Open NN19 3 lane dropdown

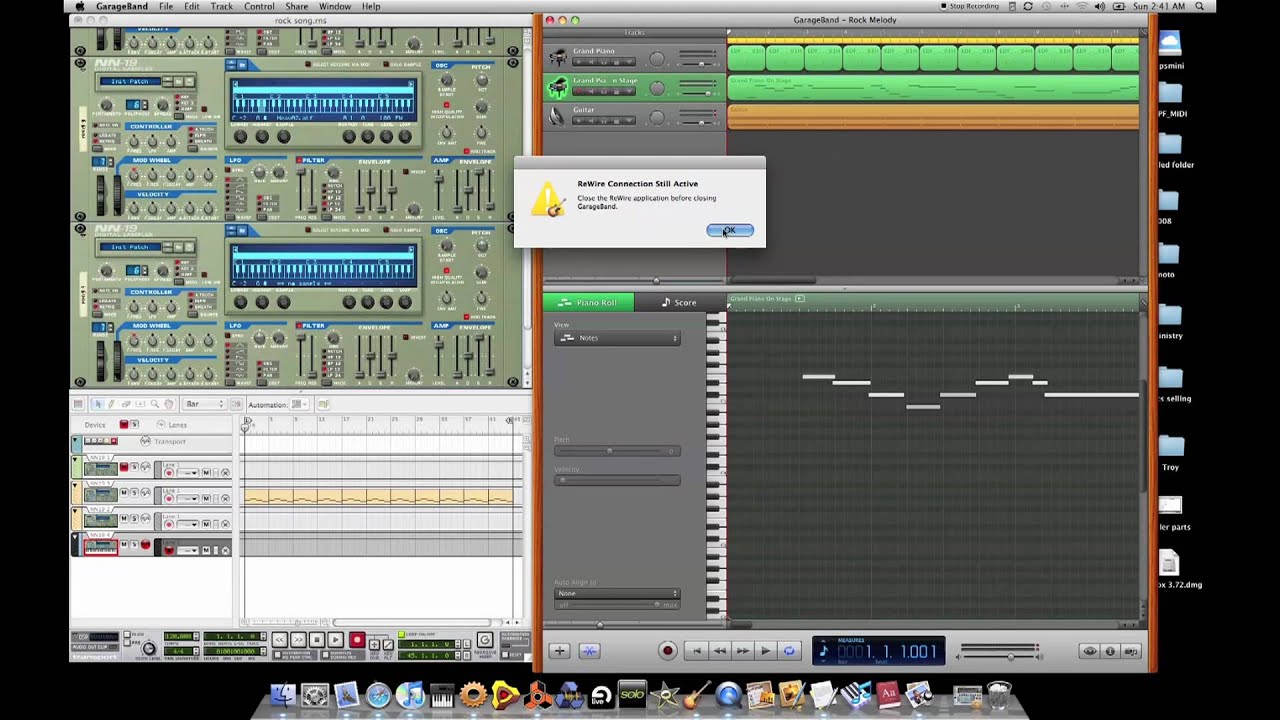click(188, 498)
